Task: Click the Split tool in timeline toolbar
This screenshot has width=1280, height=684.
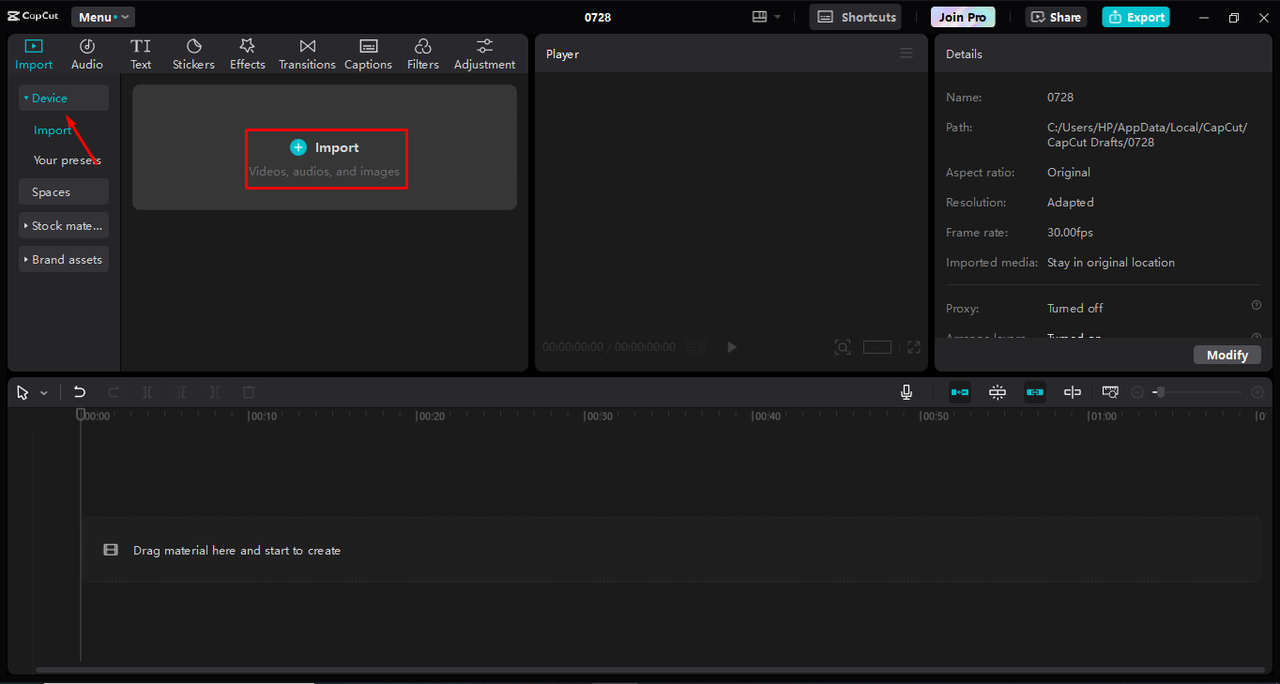Action: (x=147, y=393)
